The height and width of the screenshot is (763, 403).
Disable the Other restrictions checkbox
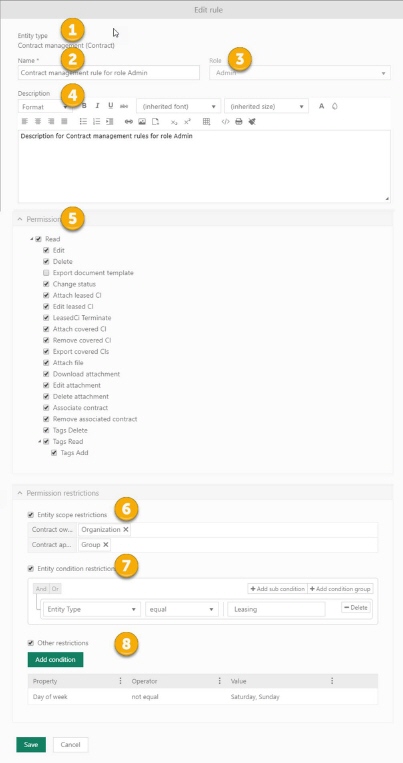(x=31, y=643)
